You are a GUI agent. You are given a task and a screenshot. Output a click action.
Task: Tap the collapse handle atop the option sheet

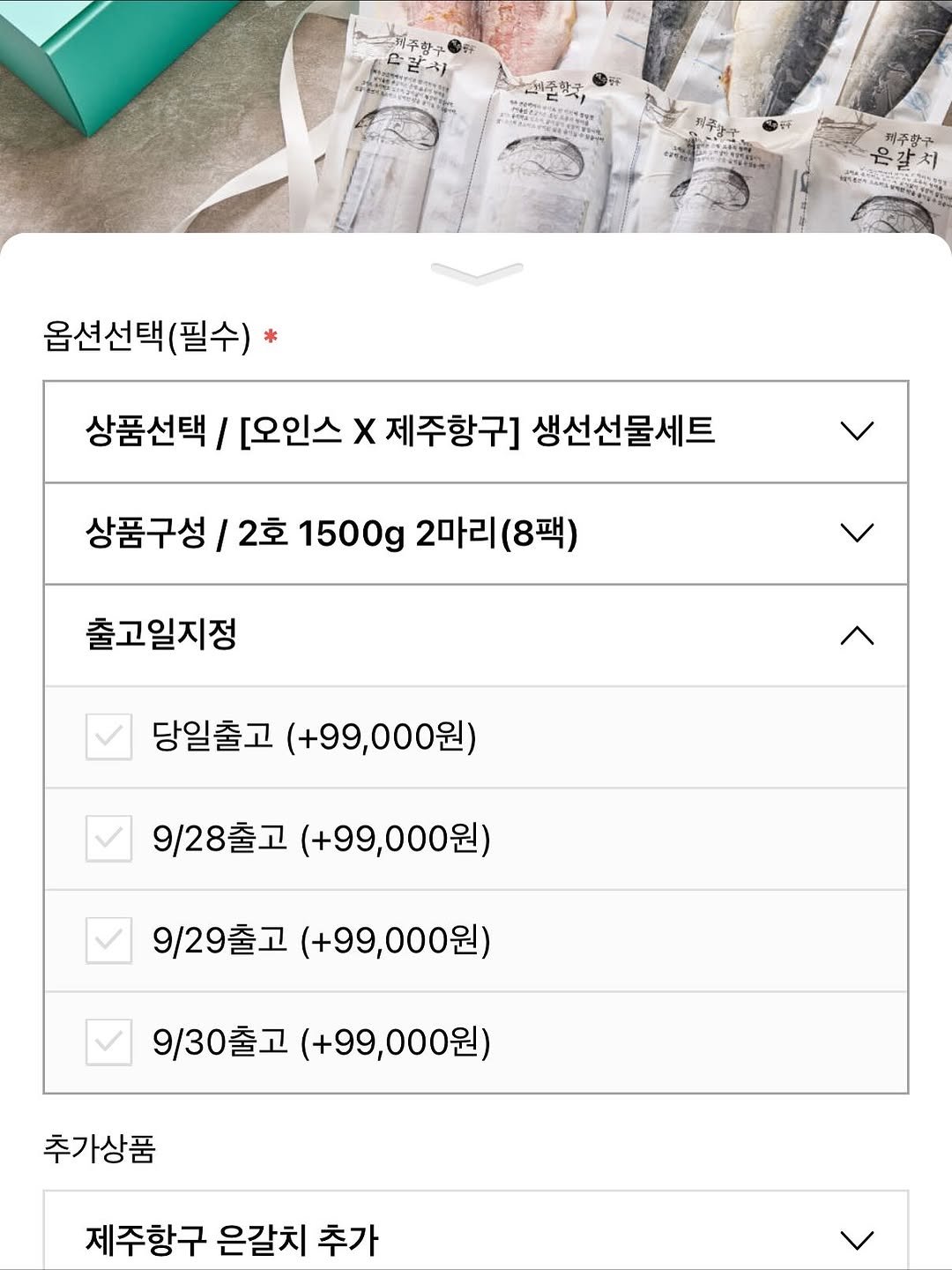click(476, 273)
